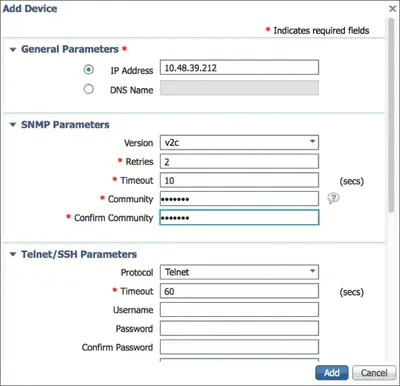The height and width of the screenshot is (386, 400).
Task: Collapse the Telnet/SSH Parameters section
Action: [x=13, y=254]
